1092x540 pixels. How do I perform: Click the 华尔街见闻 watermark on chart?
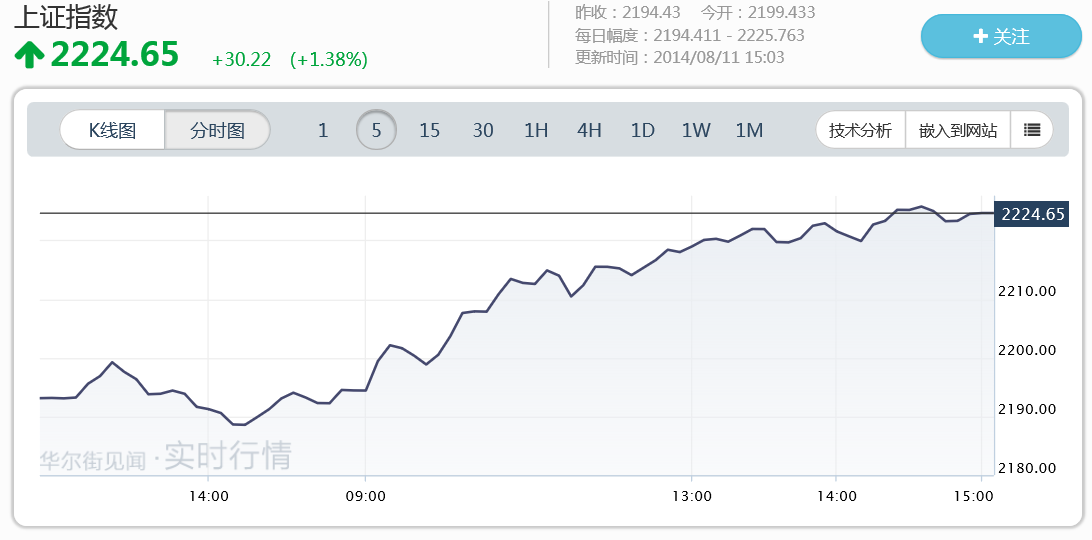click(93, 460)
